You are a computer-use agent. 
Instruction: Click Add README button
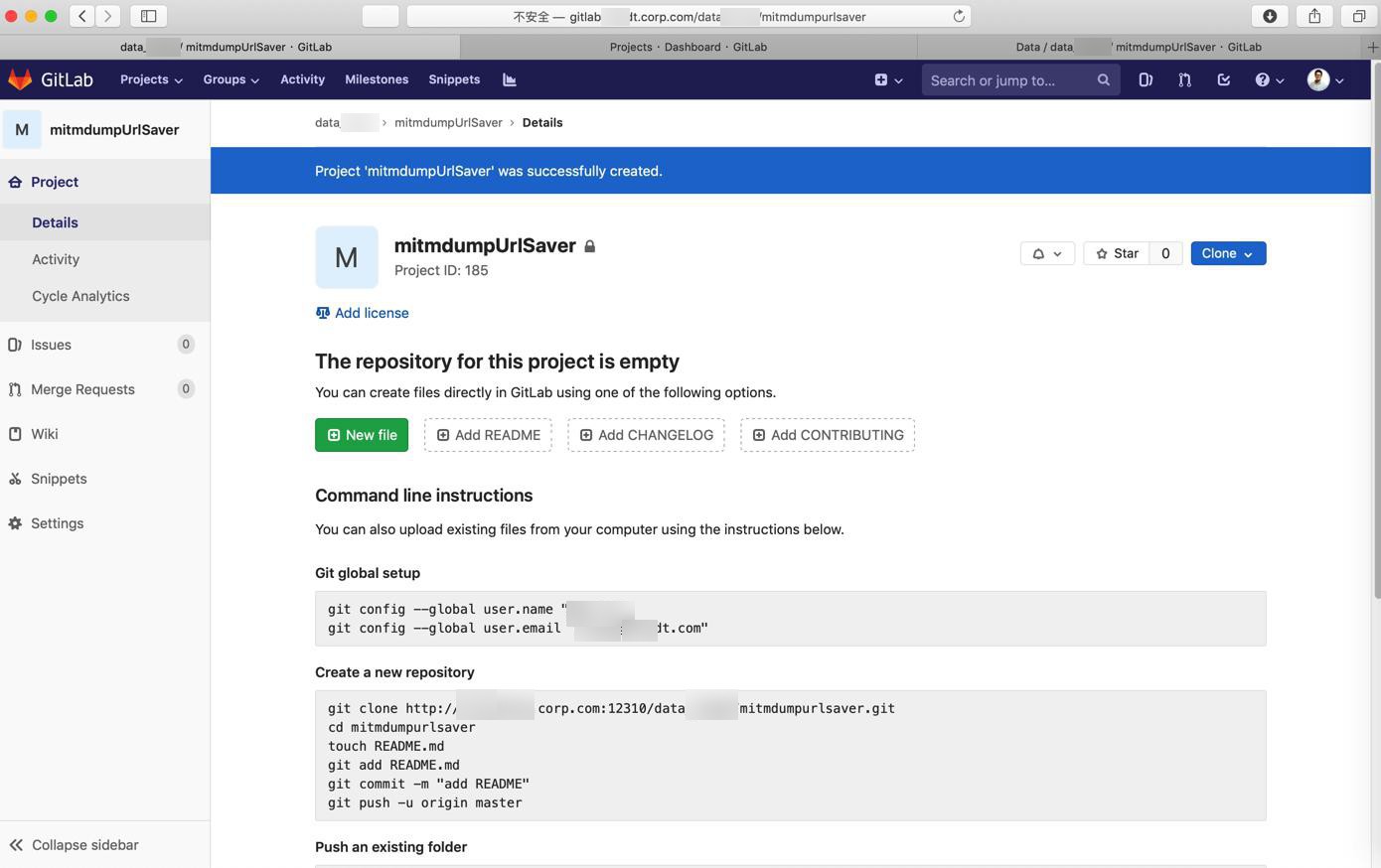(488, 435)
